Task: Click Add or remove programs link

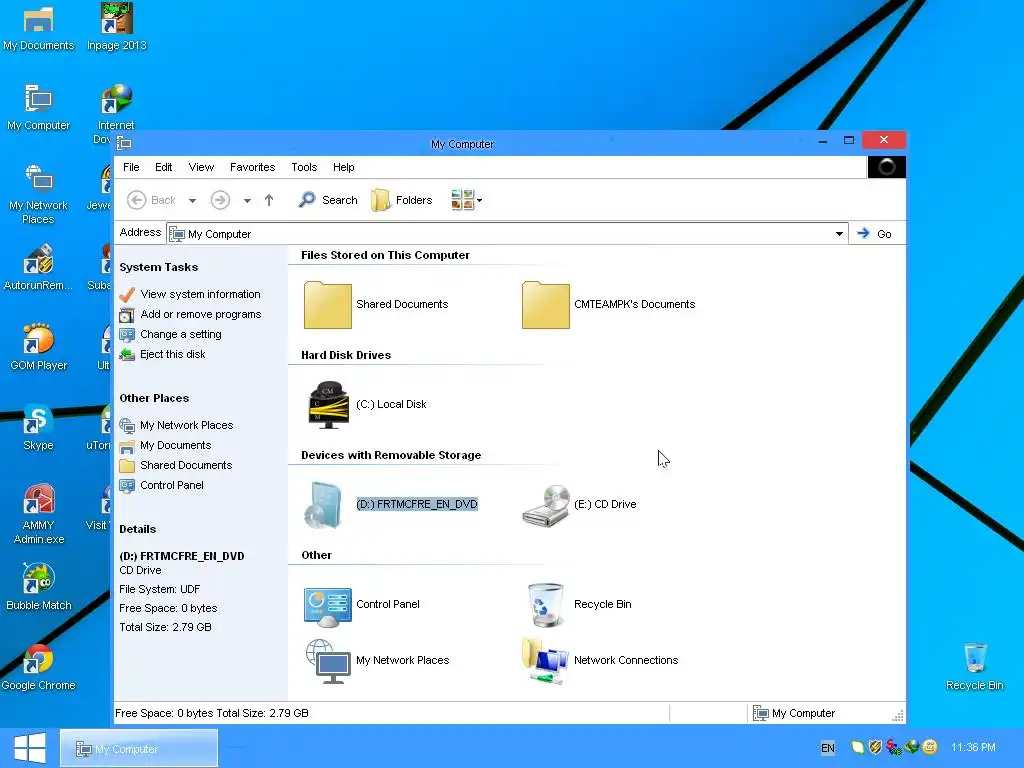Action: 201,315
